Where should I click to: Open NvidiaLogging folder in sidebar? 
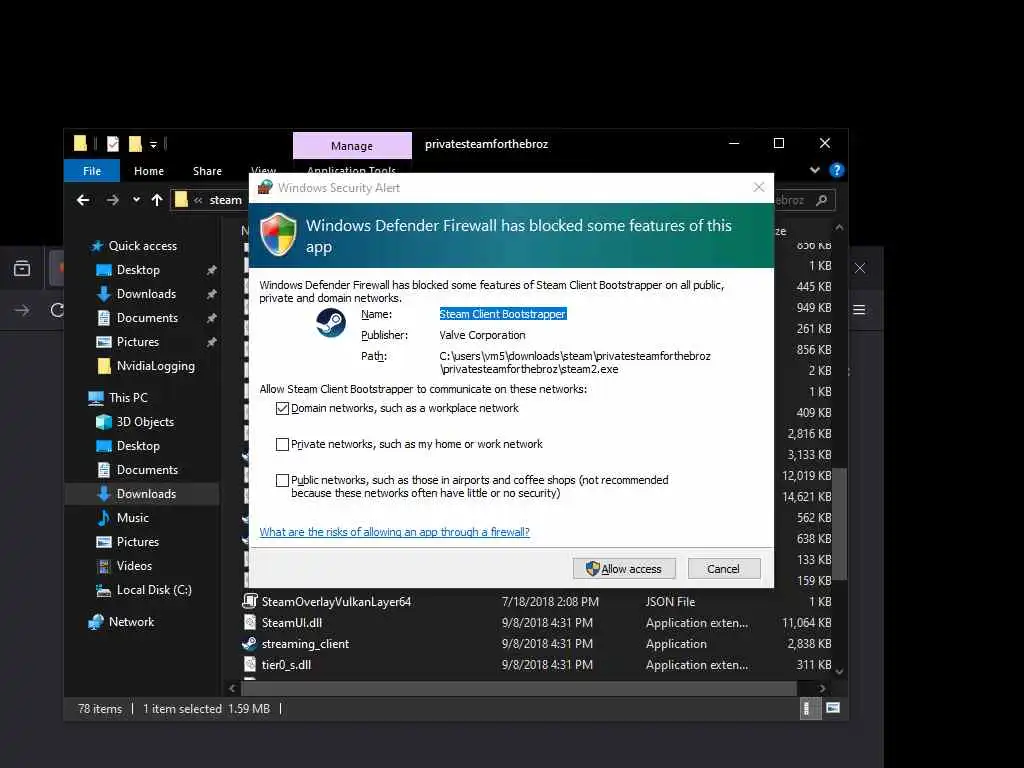click(155, 366)
